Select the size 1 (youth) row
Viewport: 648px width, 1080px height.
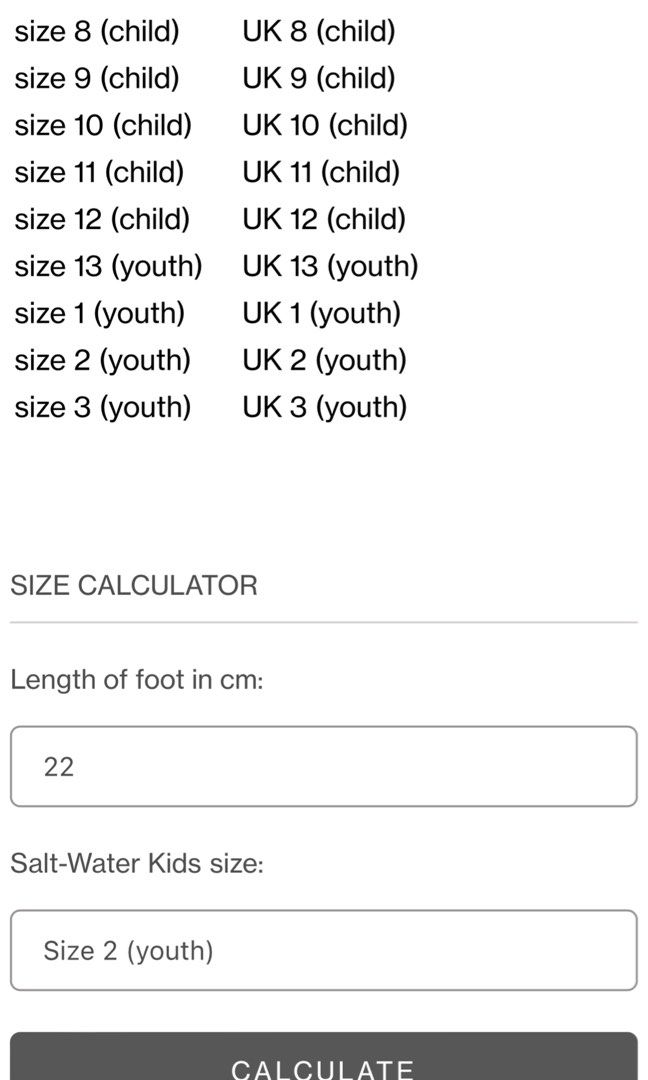100,313
